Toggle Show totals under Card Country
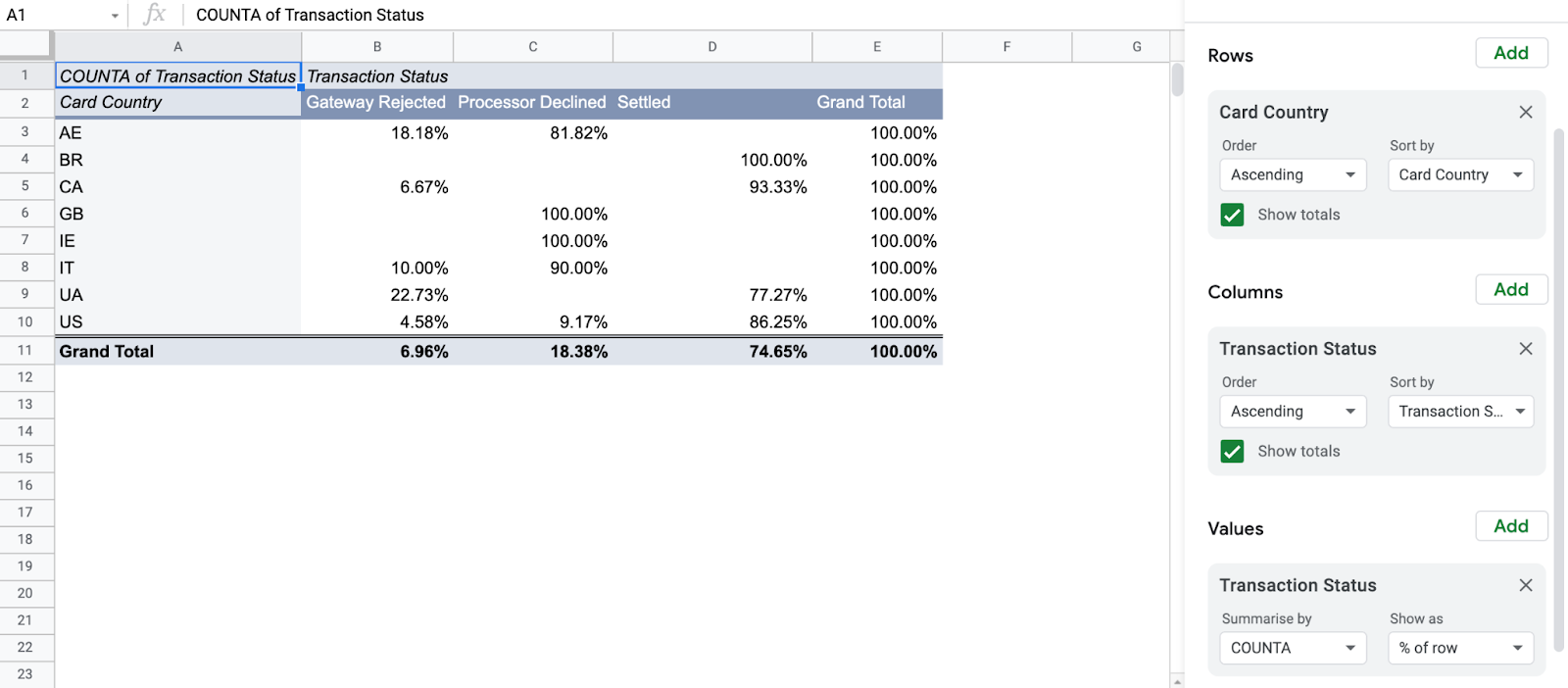 point(1232,215)
